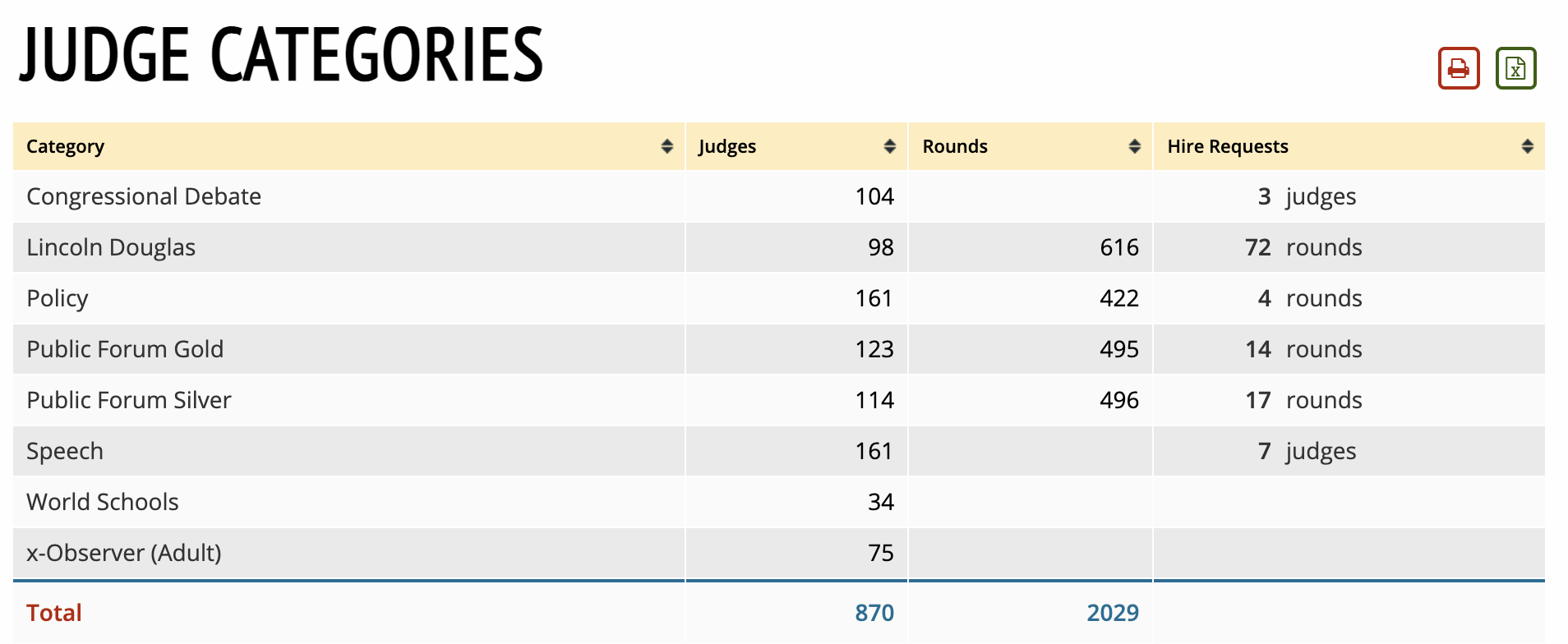Select the World Schools row
Screen dimensions: 1568x644
103,502
